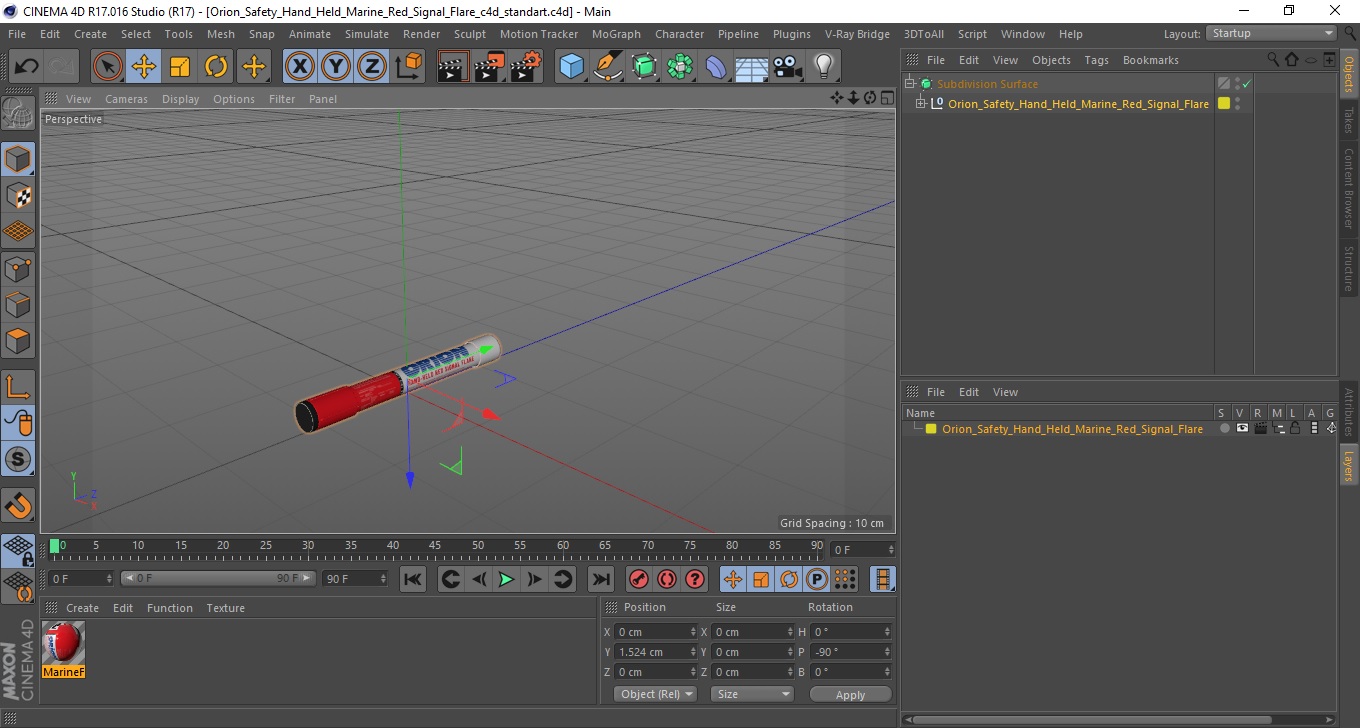
Task: Click yellow color swatch in Layers panel
Action: point(931,429)
